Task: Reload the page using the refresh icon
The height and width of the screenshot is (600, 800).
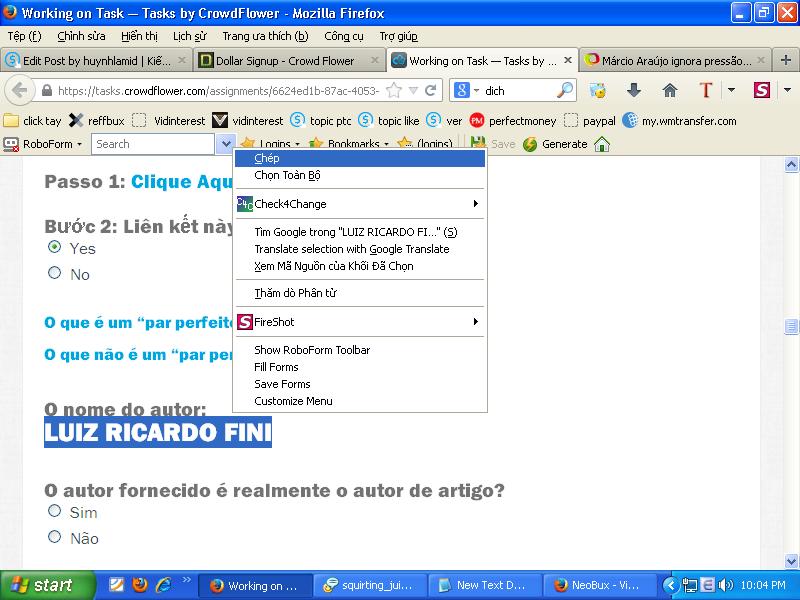Action: coord(431,91)
